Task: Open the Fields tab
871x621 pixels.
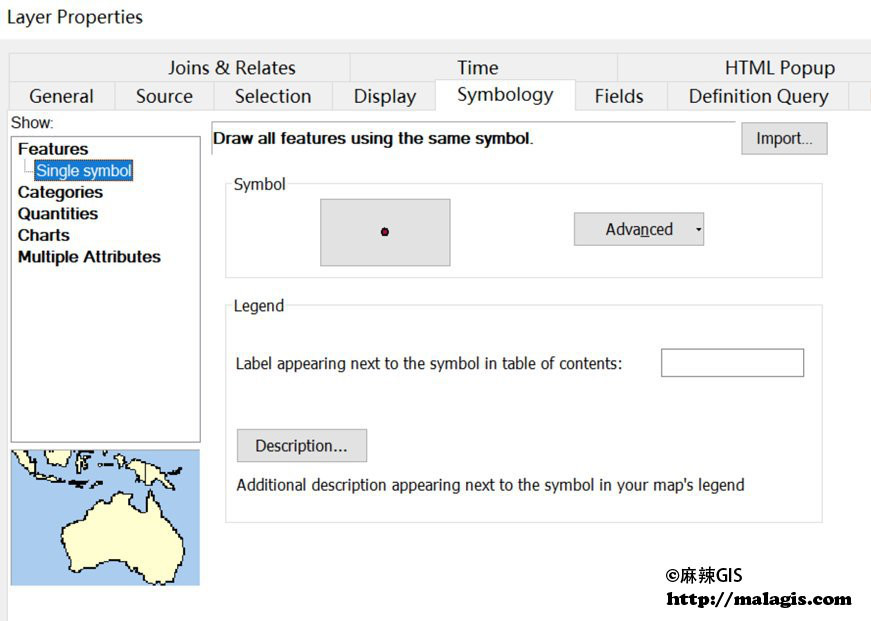Action: pos(619,96)
